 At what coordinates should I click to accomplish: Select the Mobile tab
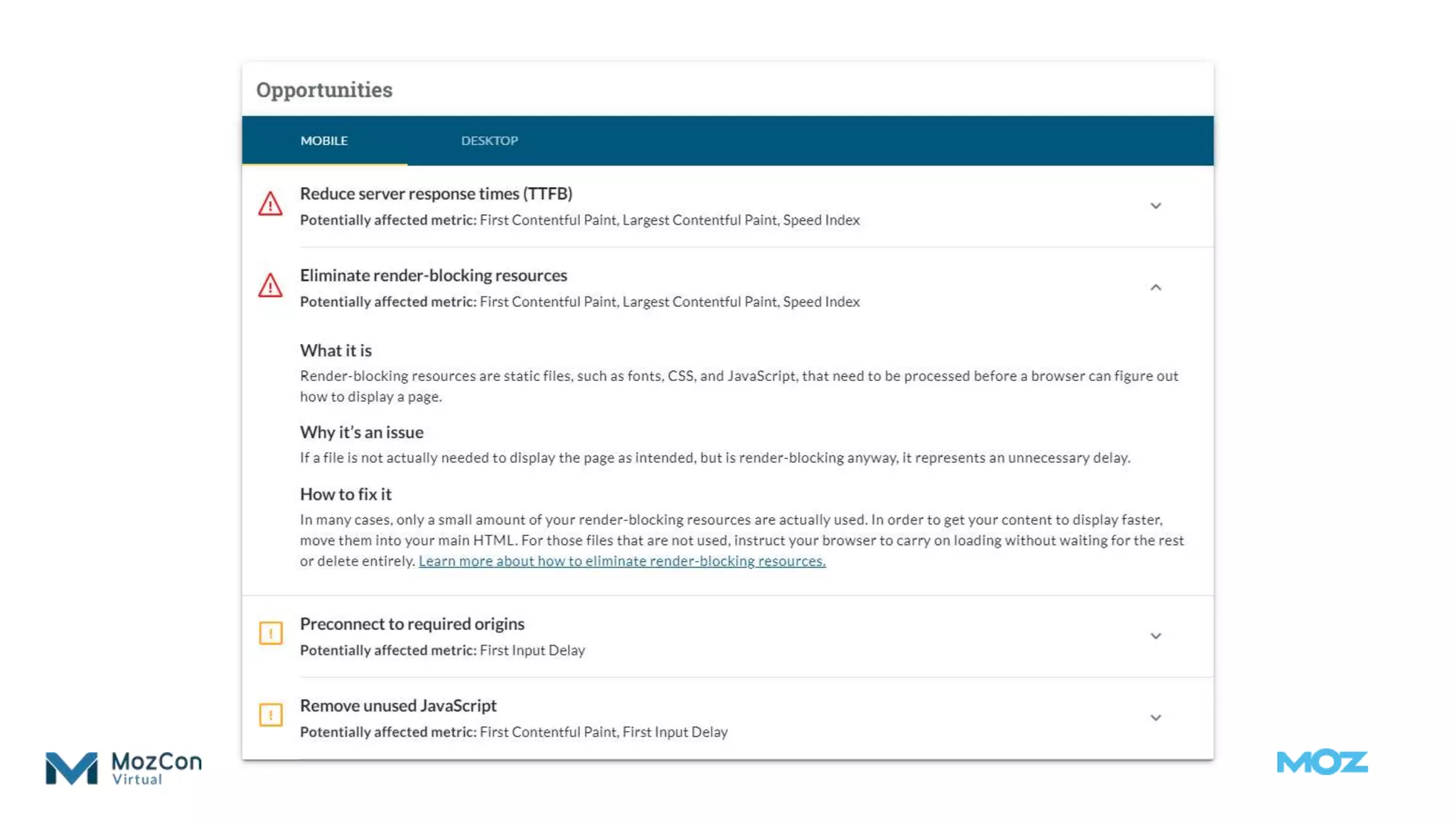(324, 141)
